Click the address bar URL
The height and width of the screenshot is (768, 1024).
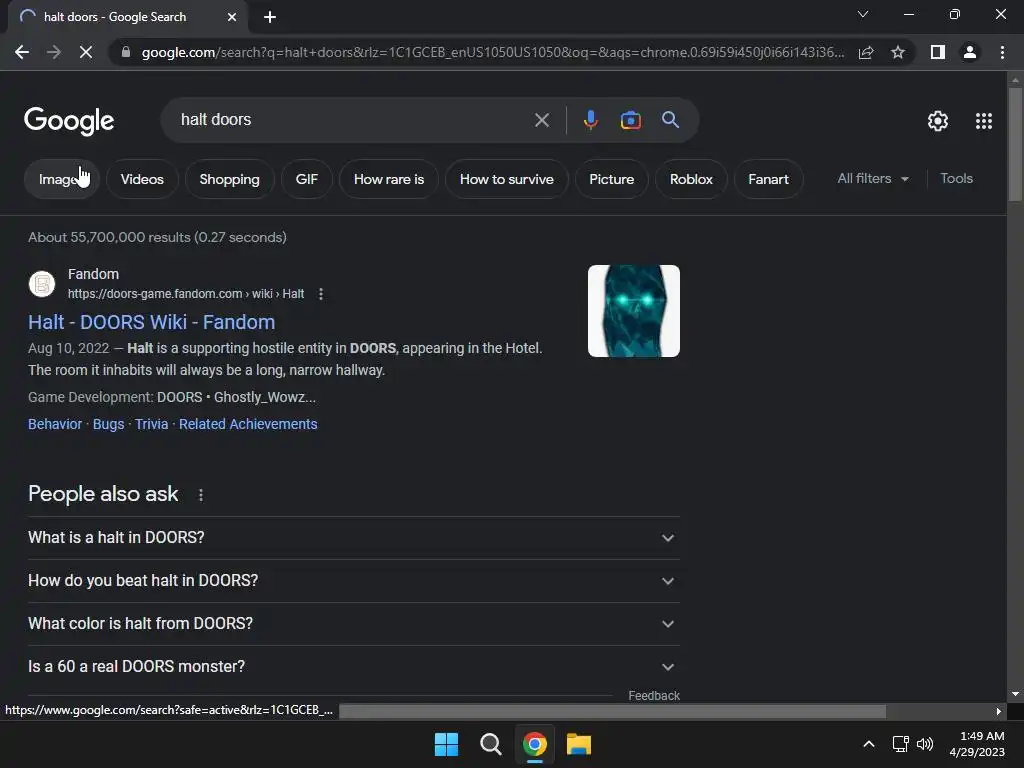[493, 52]
